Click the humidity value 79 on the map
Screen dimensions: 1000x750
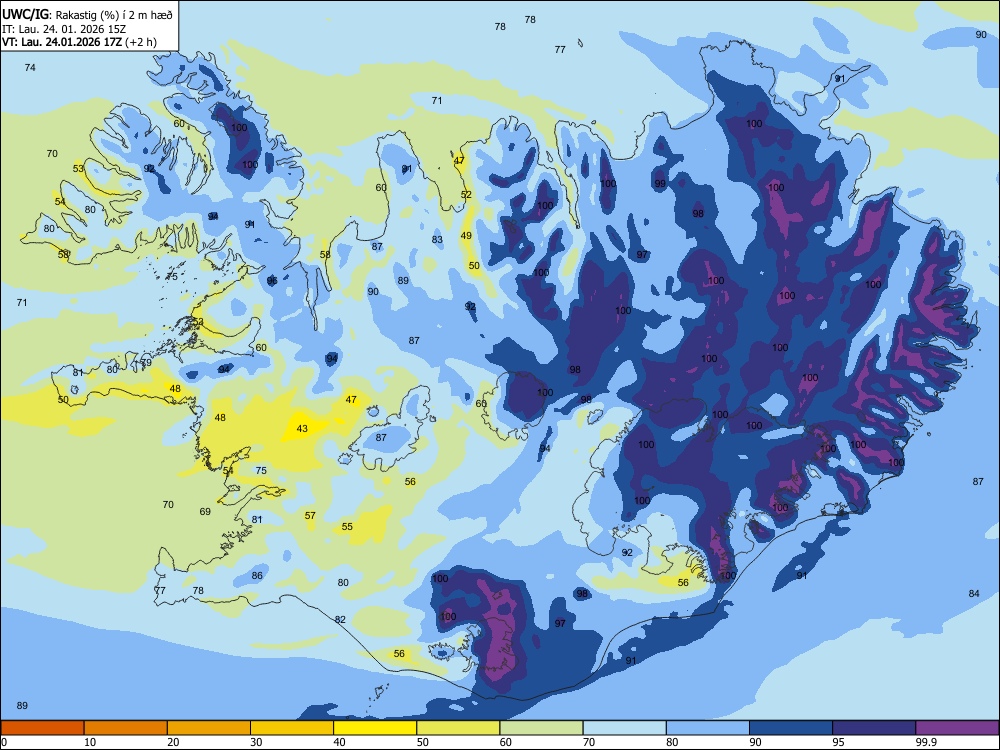coord(147,363)
